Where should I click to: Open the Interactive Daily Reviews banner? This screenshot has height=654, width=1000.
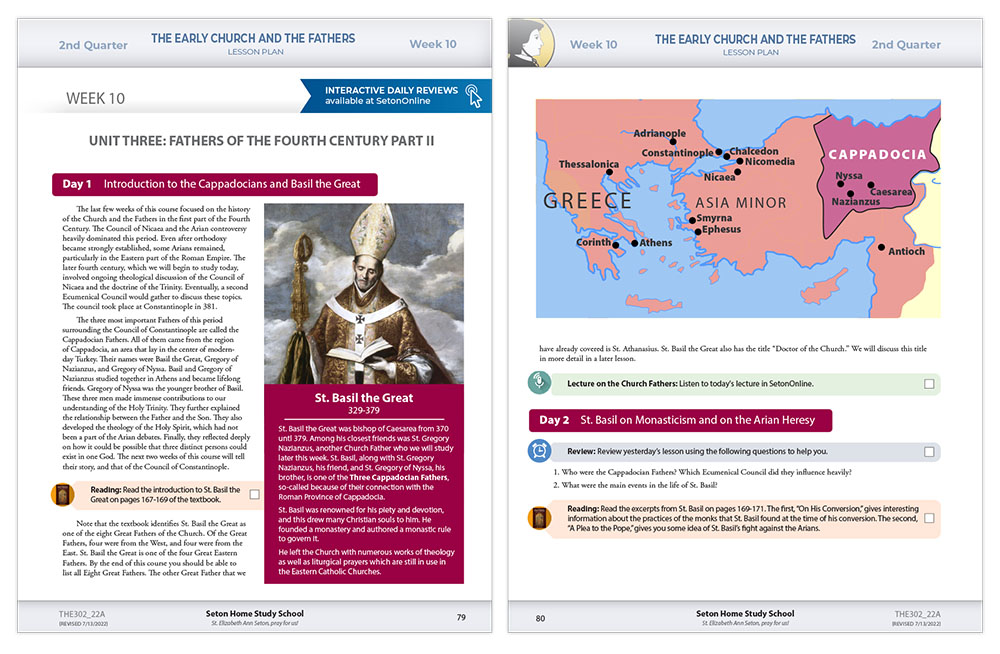[396, 96]
